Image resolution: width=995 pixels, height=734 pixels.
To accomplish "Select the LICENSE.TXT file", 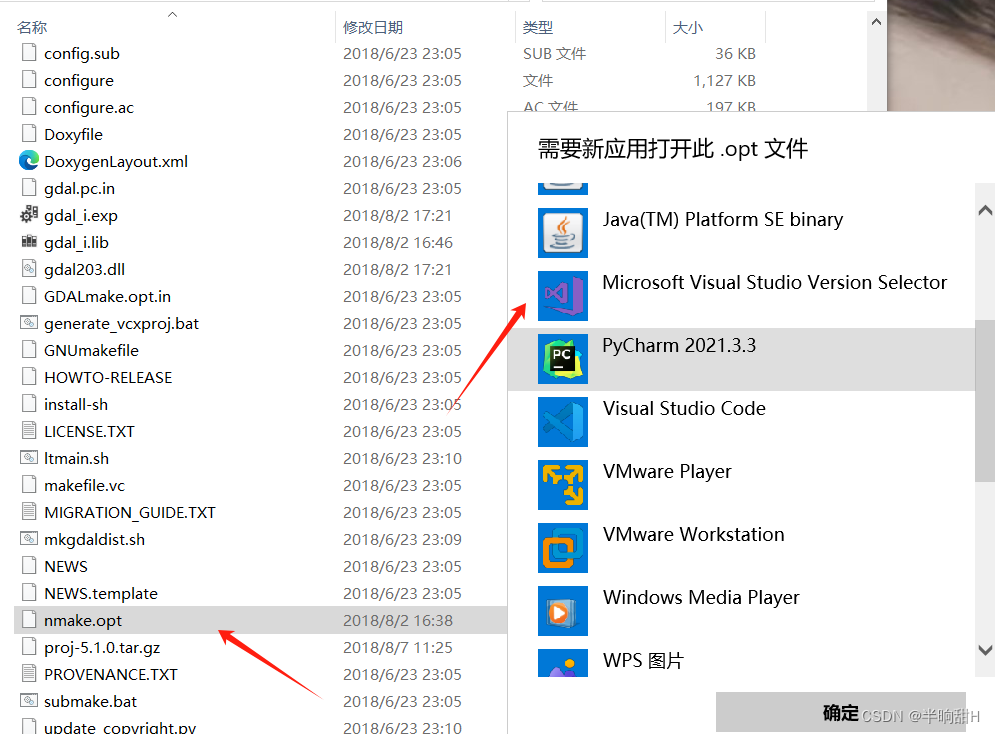I will 88,431.
